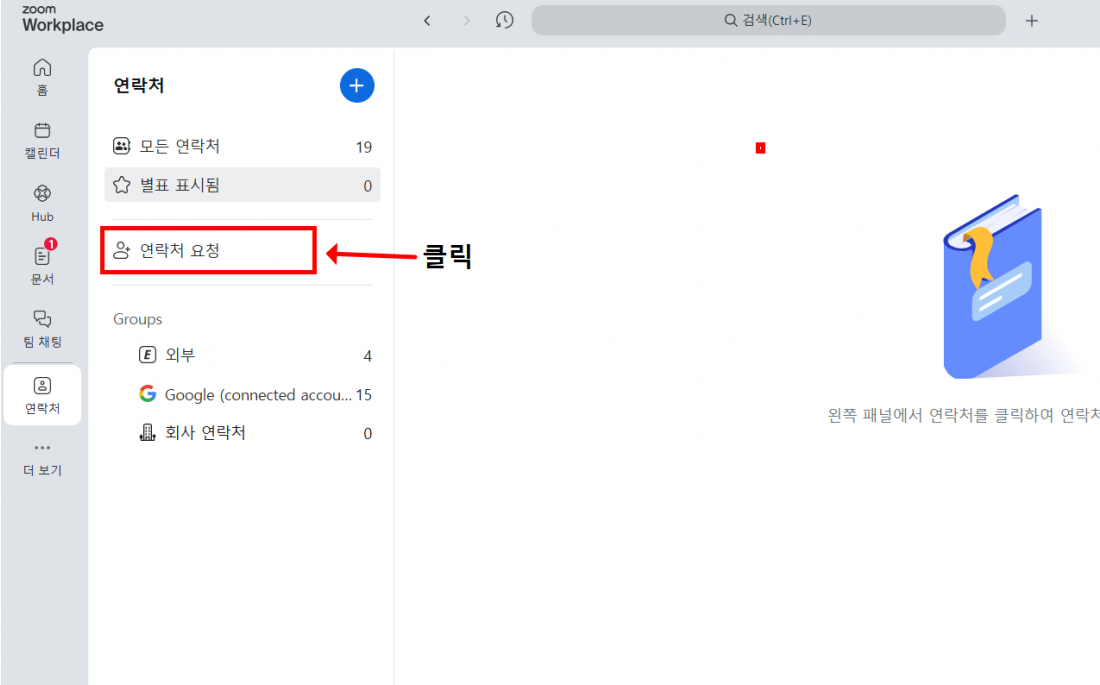The image size is (1100, 685).
Task: Click the plus icon beside search bar
Action: [1032, 20]
